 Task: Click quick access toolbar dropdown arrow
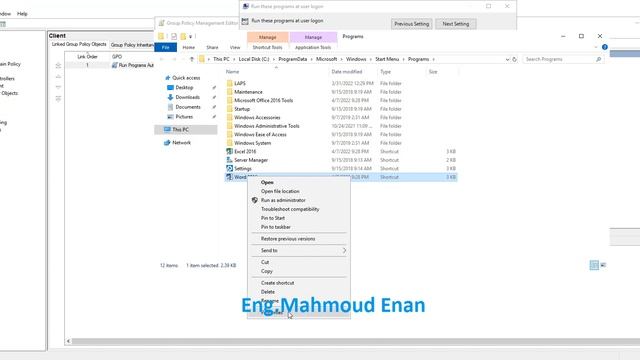[191, 37]
